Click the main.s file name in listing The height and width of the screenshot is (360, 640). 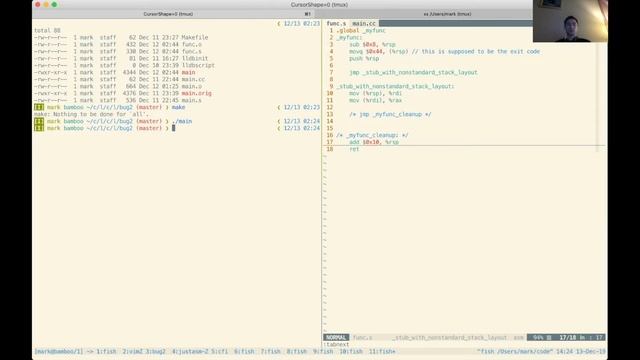coord(191,100)
